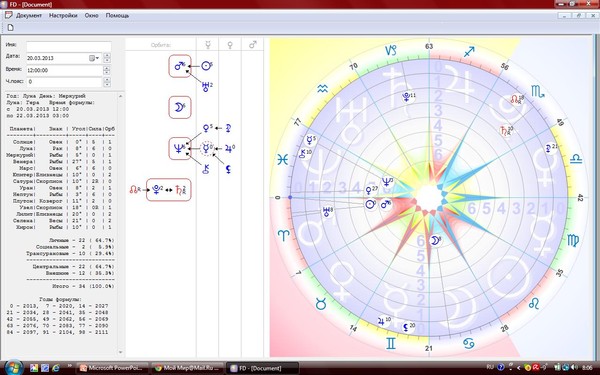Open the Помощь menu
The image size is (600, 375).
point(117,16)
